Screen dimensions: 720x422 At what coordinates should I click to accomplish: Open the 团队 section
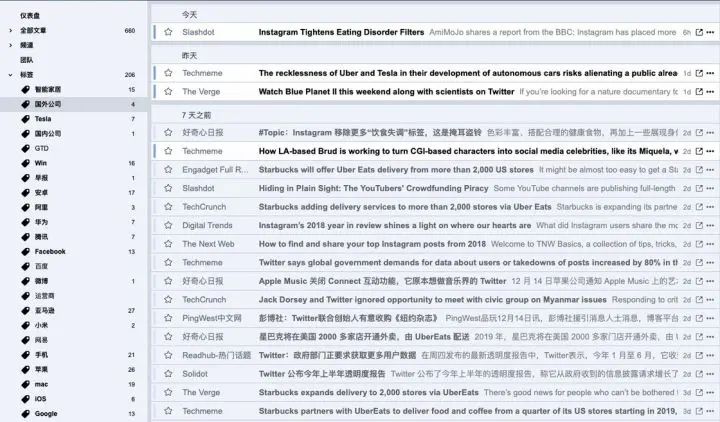(27, 60)
